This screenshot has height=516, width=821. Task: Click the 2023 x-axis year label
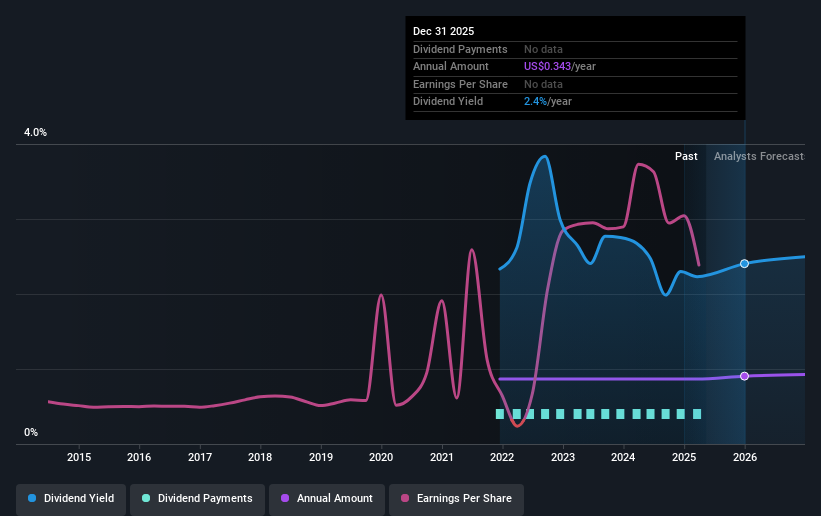[x=563, y=457]
